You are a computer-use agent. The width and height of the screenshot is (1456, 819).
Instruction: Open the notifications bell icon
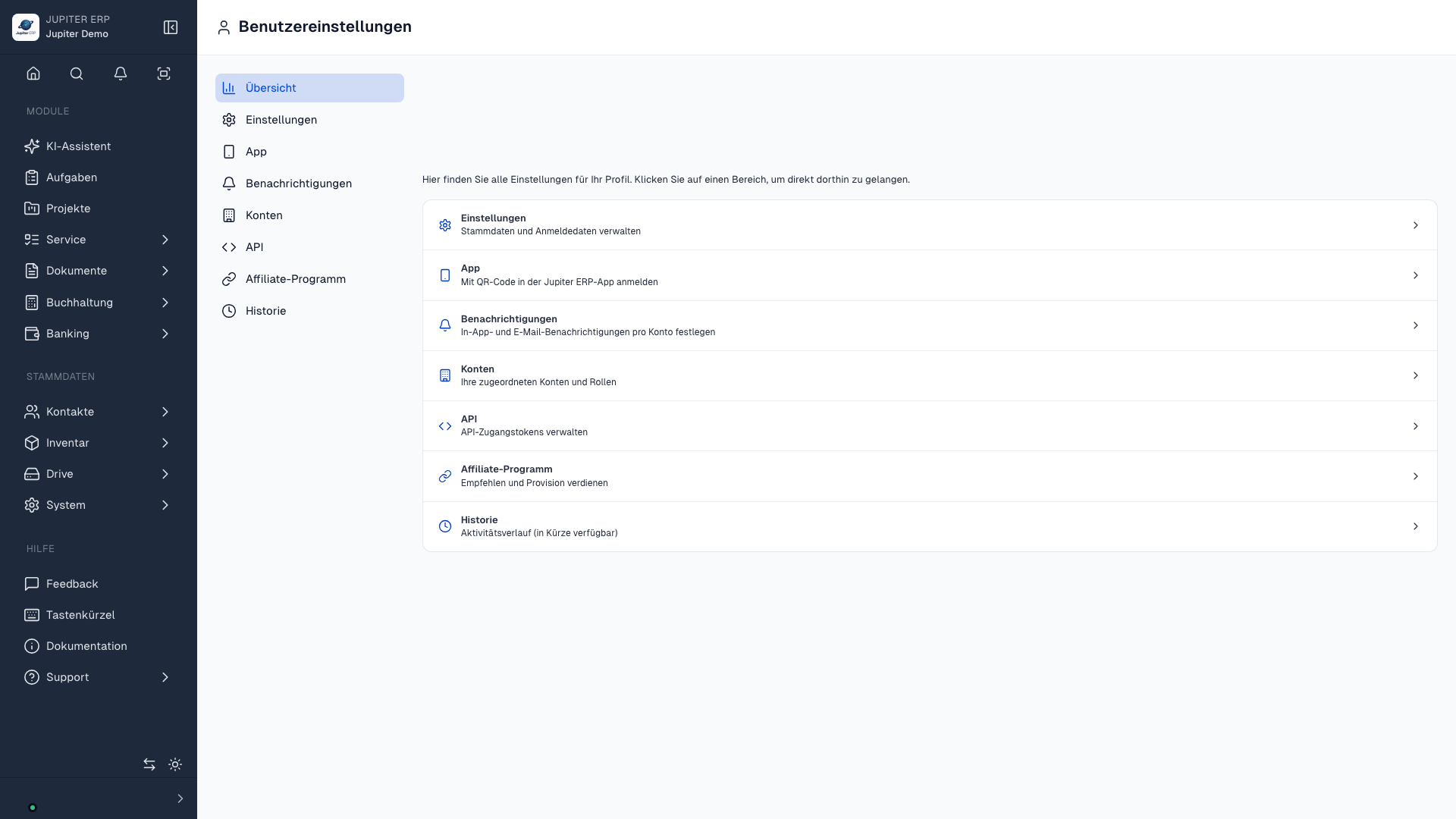point(121,74)
